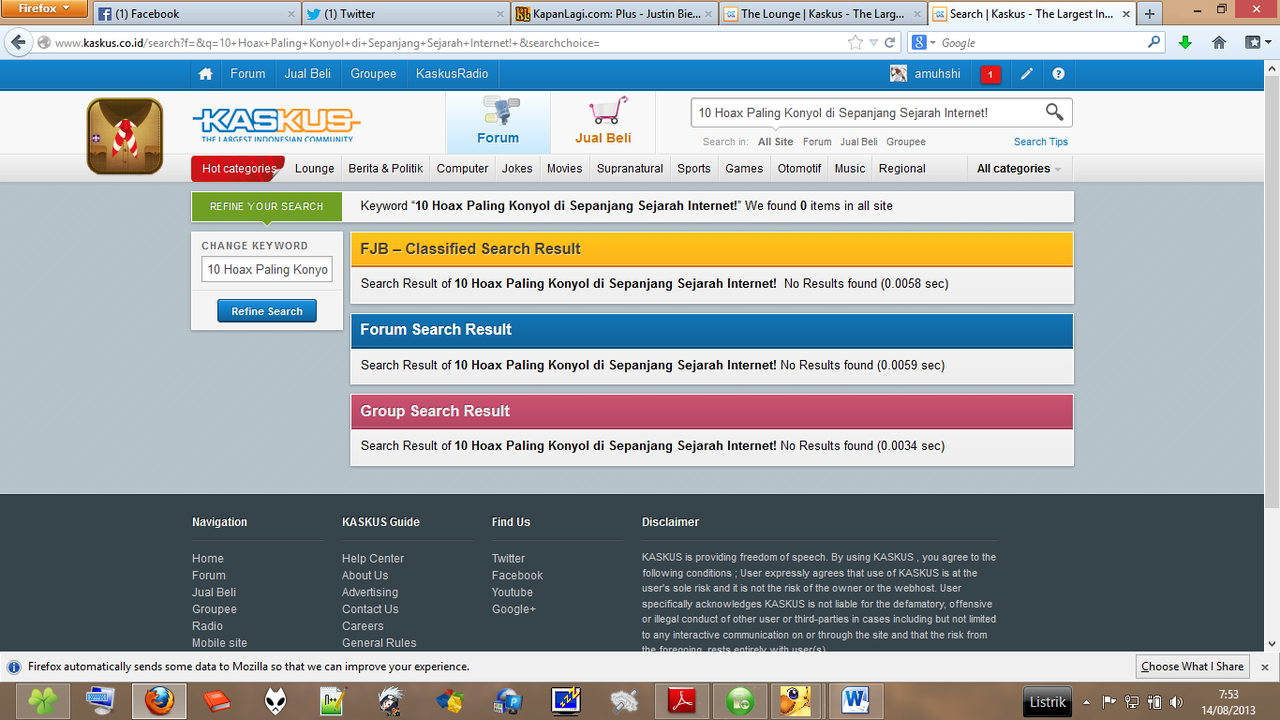Open the Computer category

tap(463, 169)
